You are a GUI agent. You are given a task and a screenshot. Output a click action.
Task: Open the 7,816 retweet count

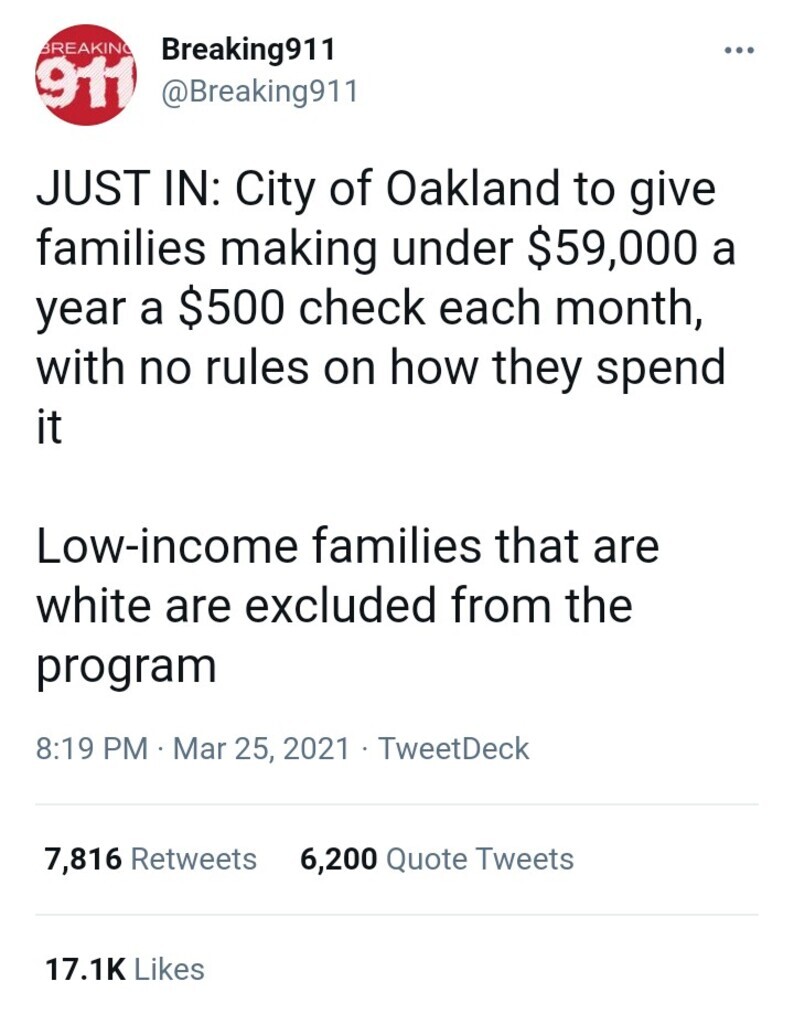click(x=82, y=859)
